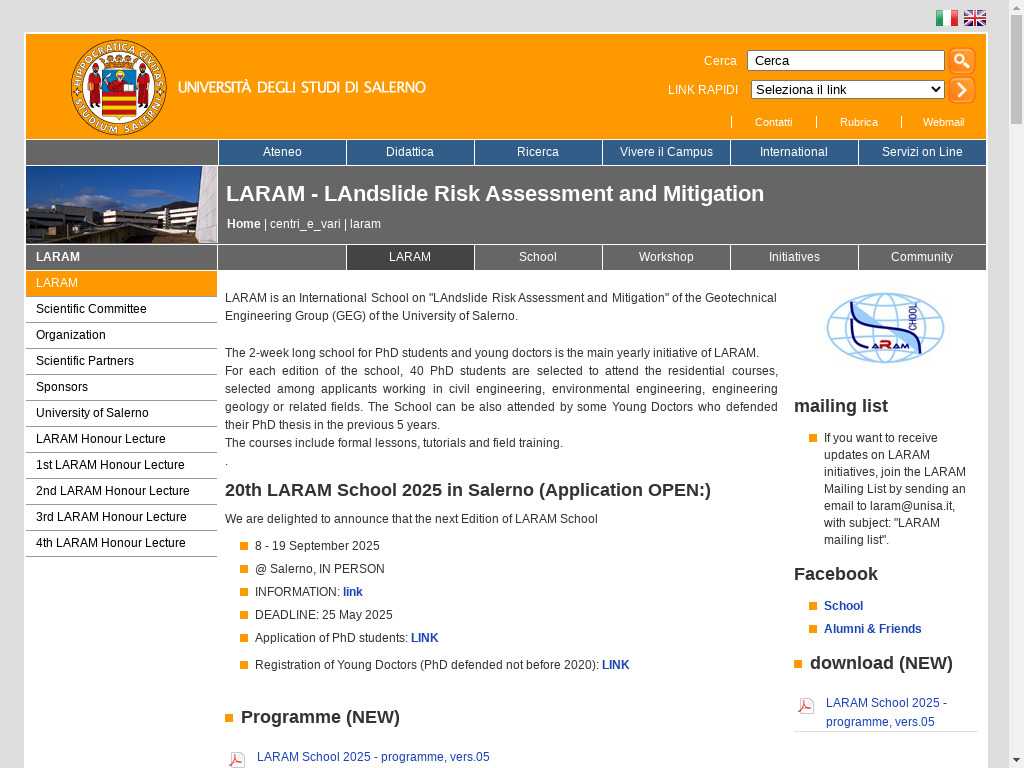
Task: Select the Workshop tab
Action: click(666, 257)
